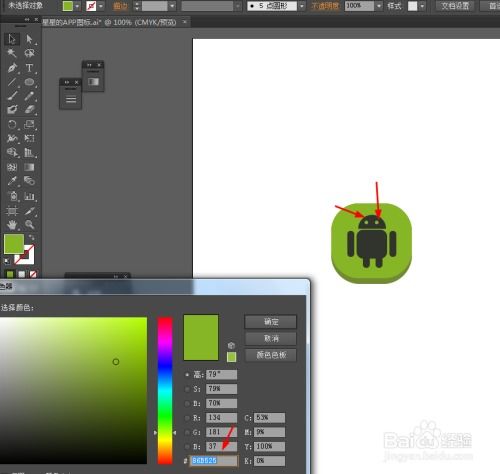Select the blue radio button at 37
Viewport: 500px width, 474px height.
tap(187, 446)
